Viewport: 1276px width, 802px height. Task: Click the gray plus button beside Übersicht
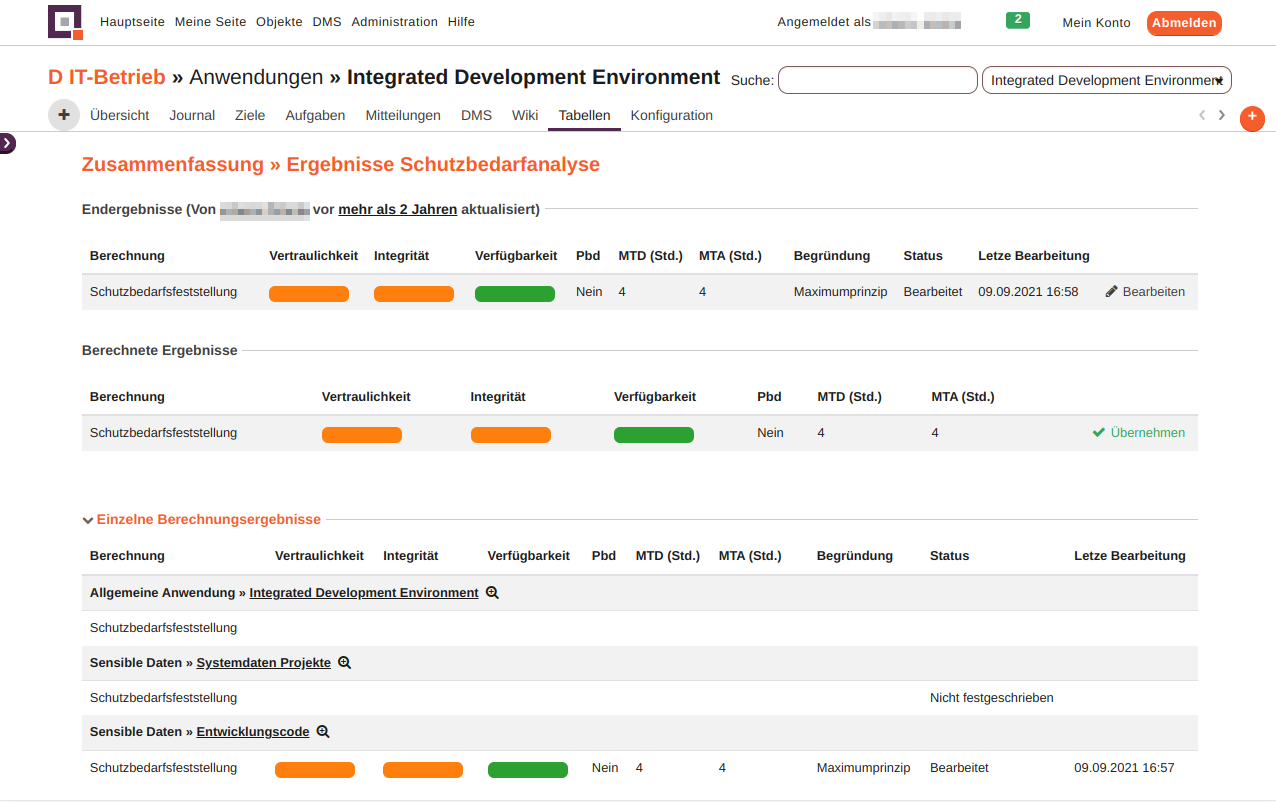tap(64, 115)
